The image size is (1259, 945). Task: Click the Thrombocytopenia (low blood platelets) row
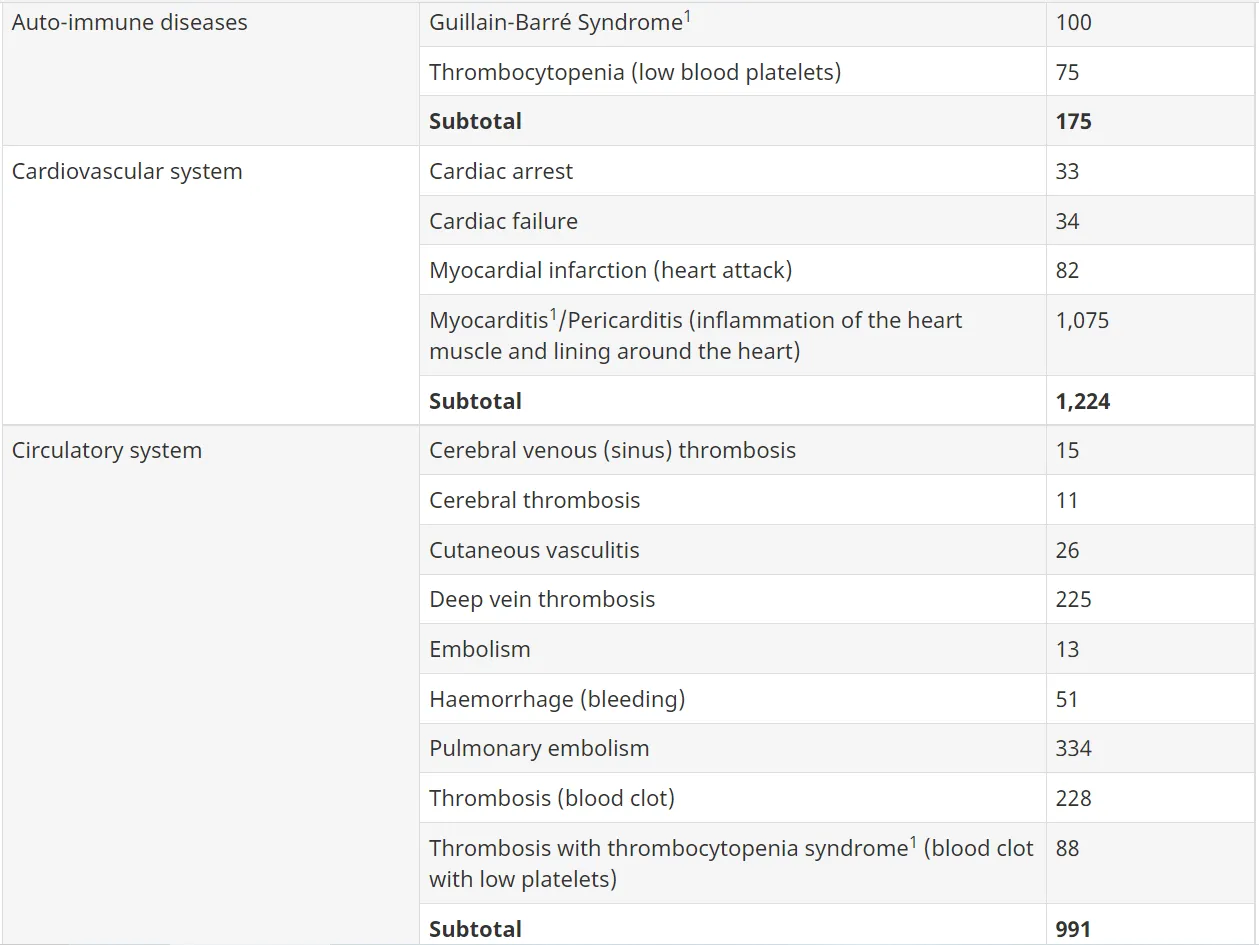(836, 72)
